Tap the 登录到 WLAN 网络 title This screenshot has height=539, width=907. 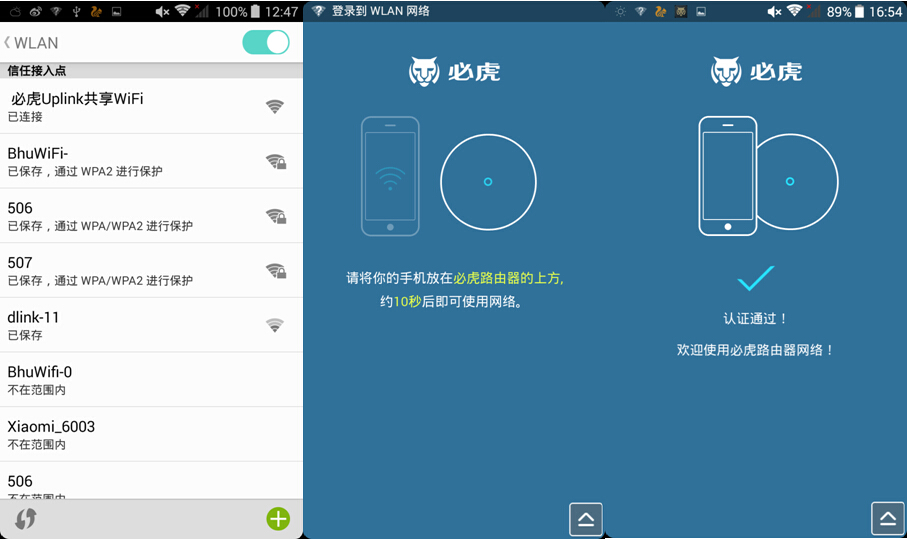click(381, 11)
